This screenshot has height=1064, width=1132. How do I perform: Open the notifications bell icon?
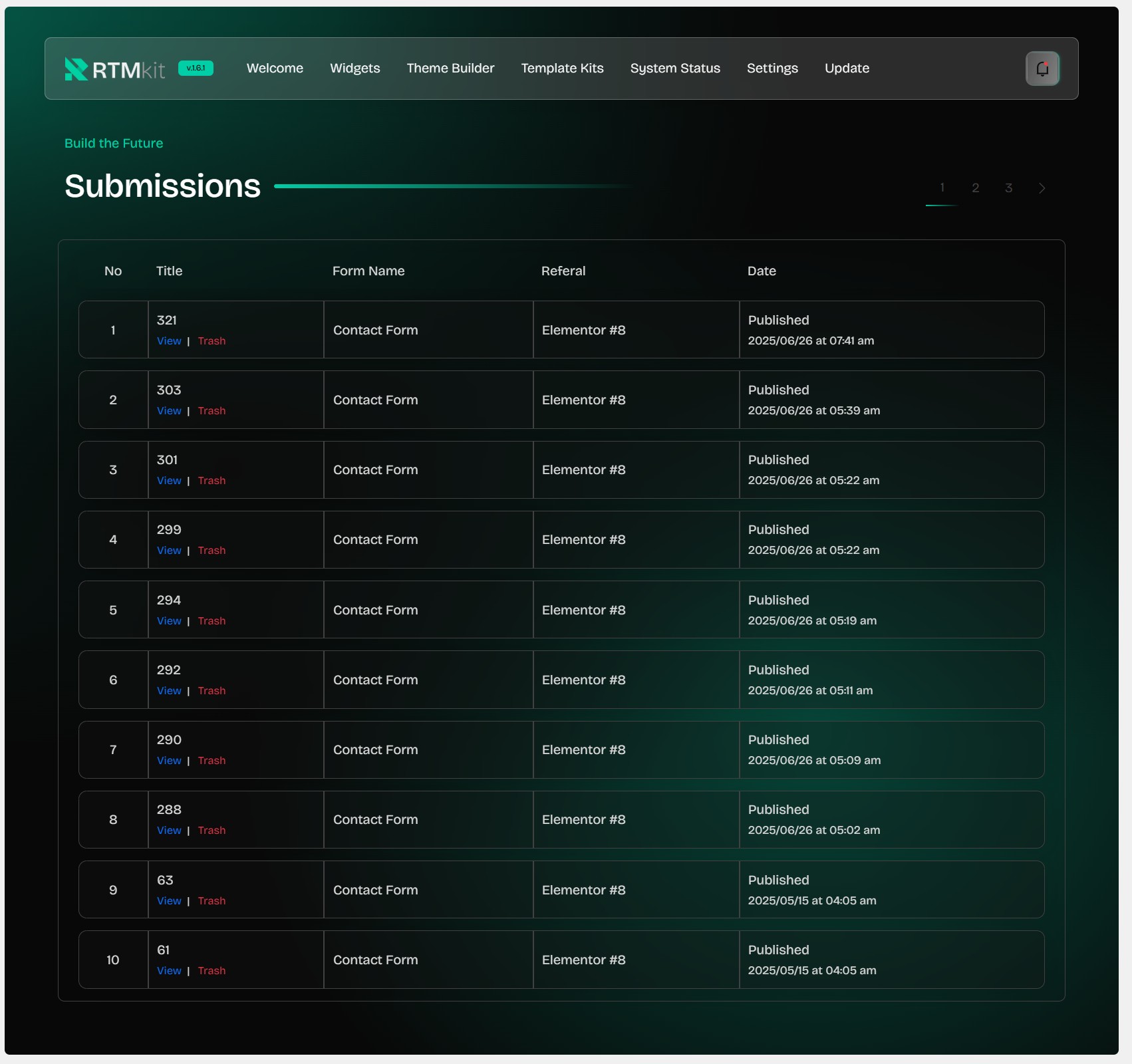click(1042, 68)
